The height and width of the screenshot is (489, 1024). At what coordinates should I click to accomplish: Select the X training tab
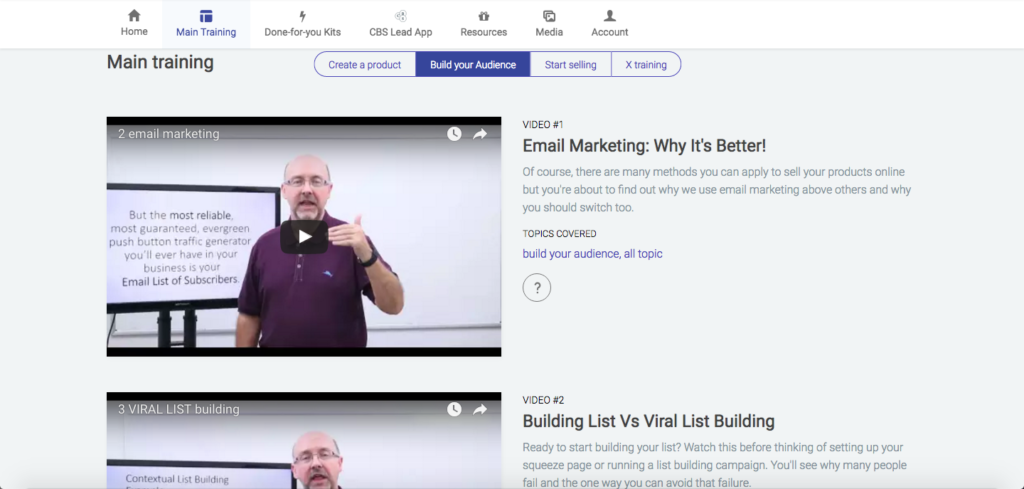click(x=646, y=65)
